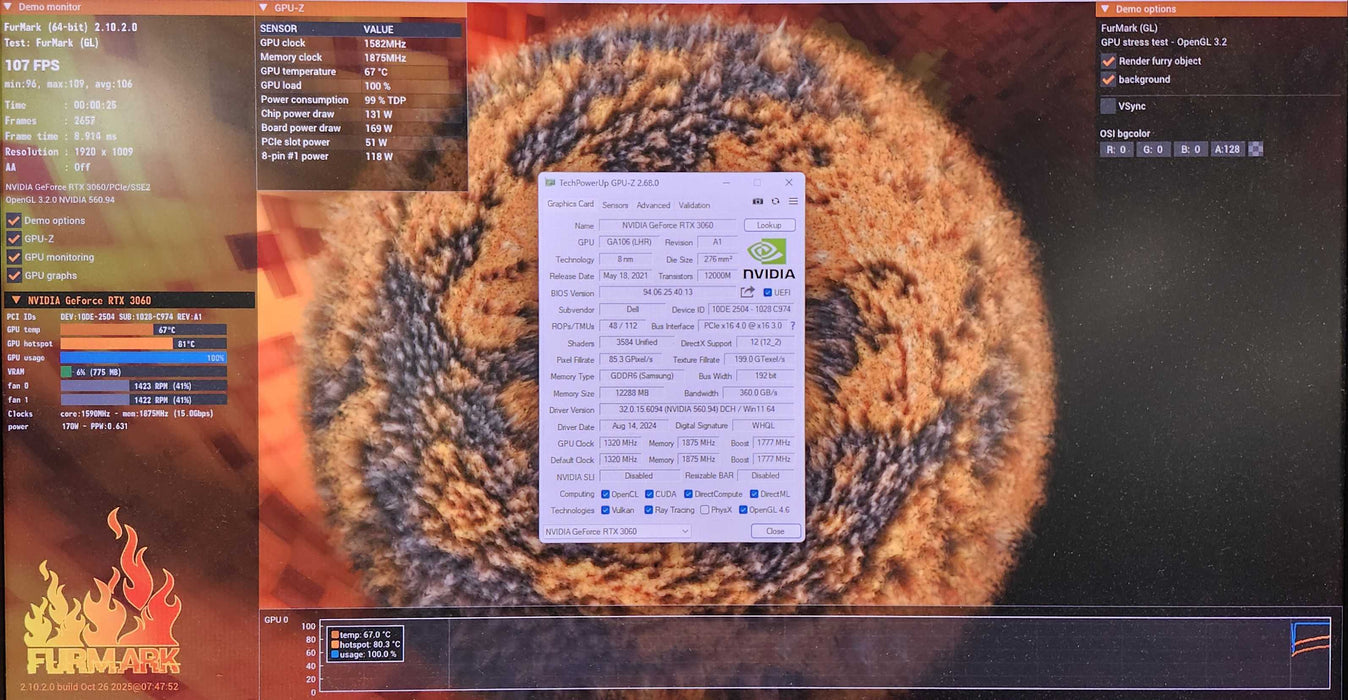
Task: Collapse the GPU-Z overlay panel
Action: (264, 7)
